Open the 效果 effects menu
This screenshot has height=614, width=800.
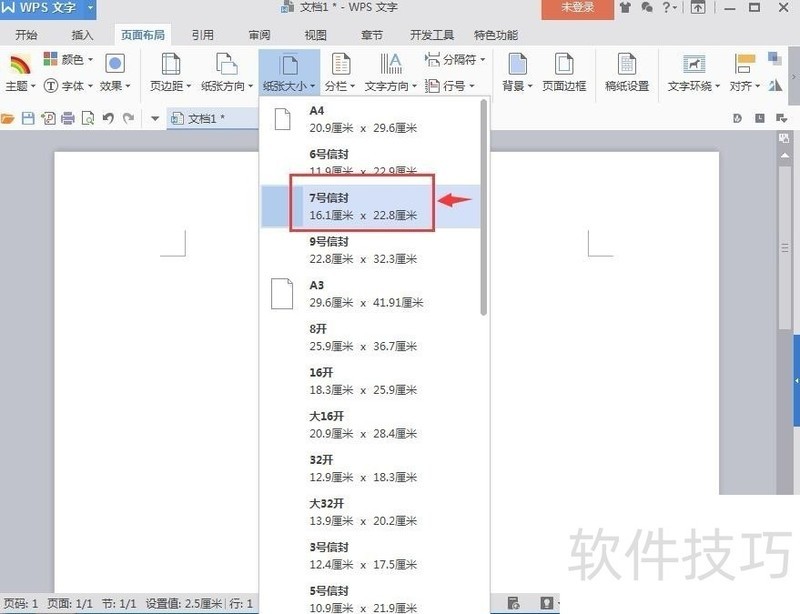tap(115, 73)
